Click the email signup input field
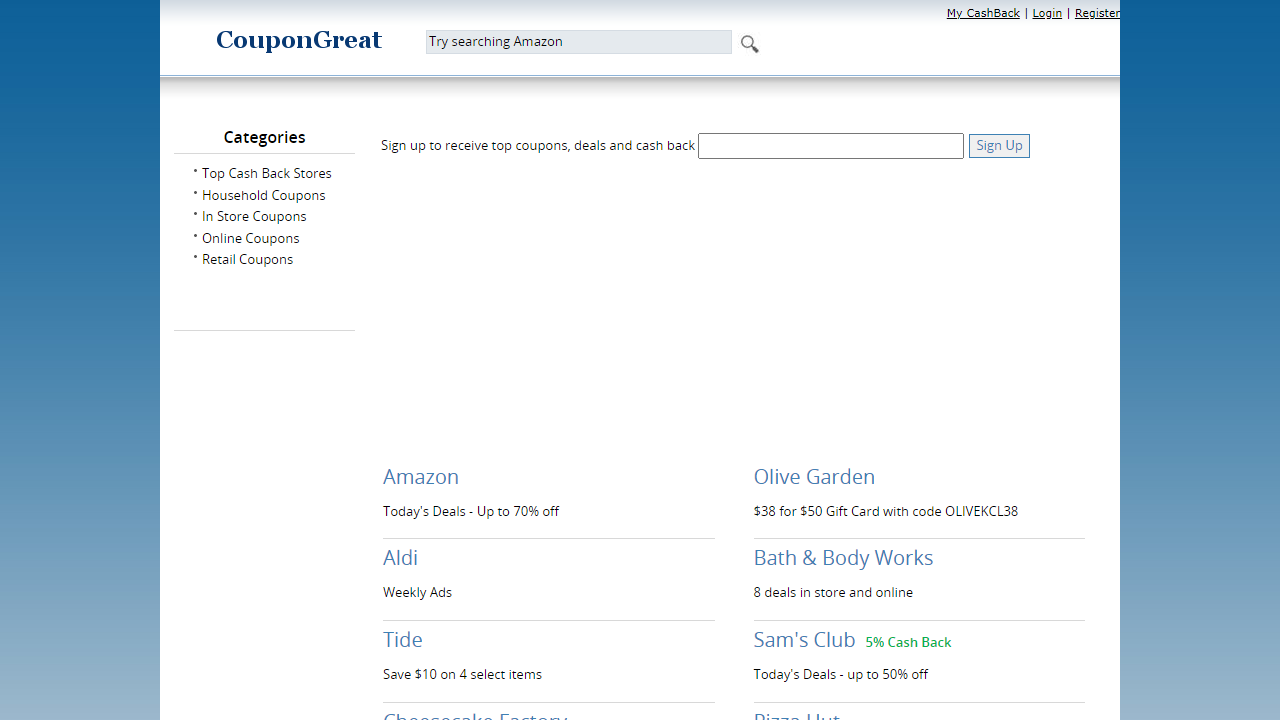Viewport: 1280px width, 720px height. point(830,146)
